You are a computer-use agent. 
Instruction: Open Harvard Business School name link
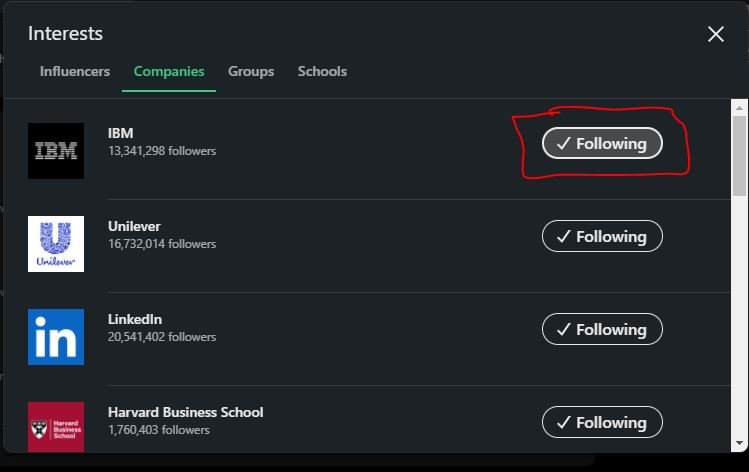point(185,412)
